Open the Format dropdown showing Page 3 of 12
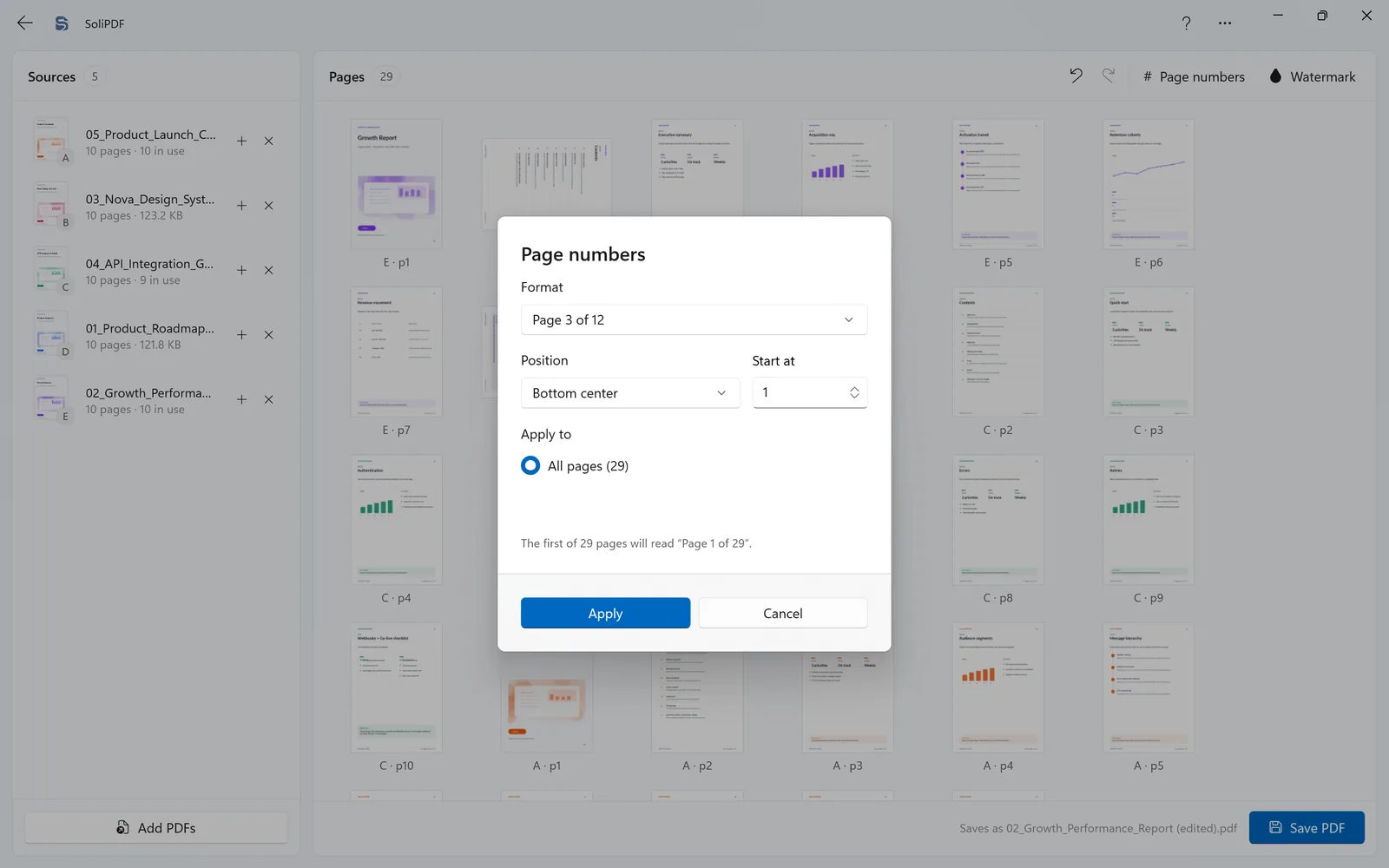 [694, 319]
